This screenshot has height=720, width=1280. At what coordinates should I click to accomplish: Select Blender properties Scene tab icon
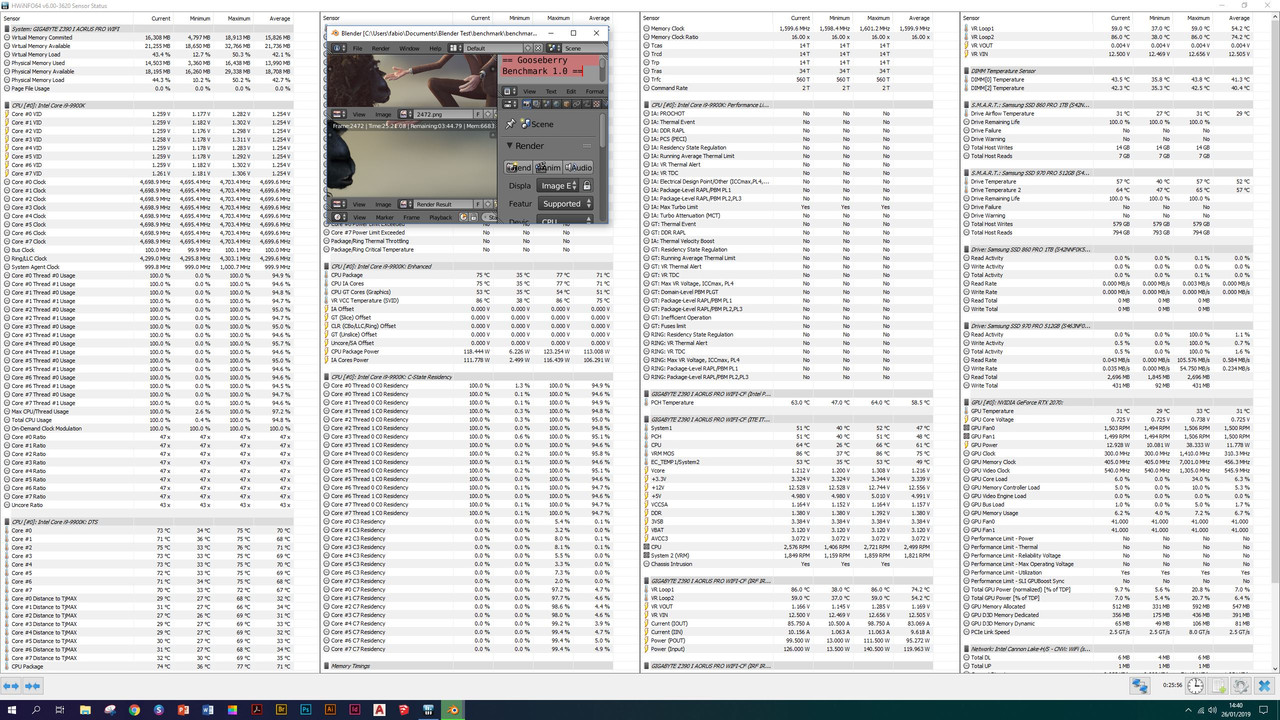tap(546, 104)
